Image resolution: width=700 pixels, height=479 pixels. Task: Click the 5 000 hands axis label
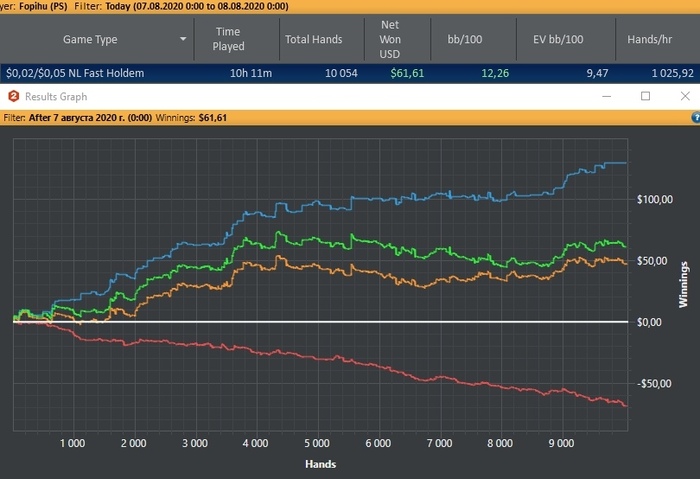pos(317,443)
